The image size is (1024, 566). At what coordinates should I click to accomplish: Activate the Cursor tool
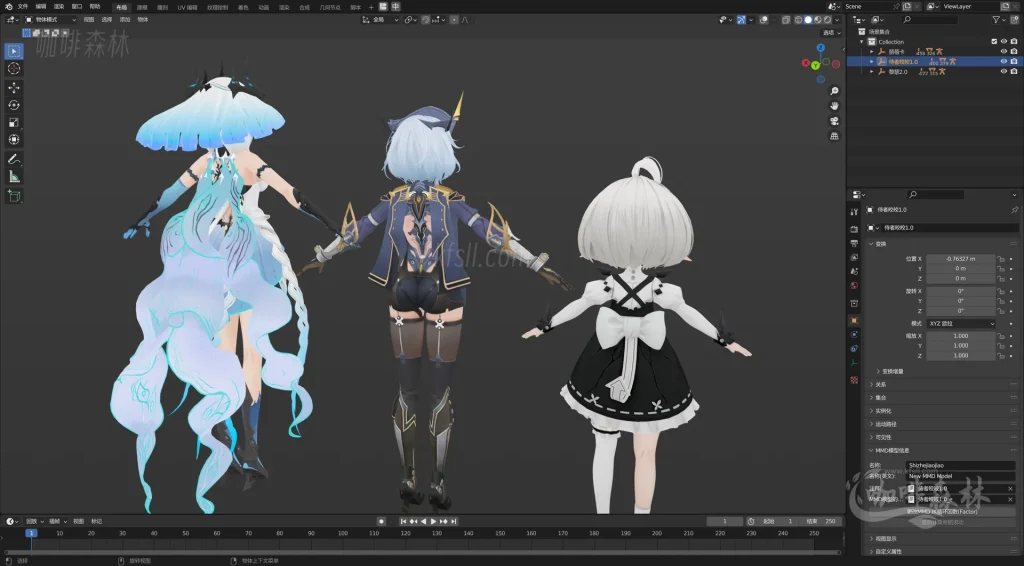click(x=14, y=69)
